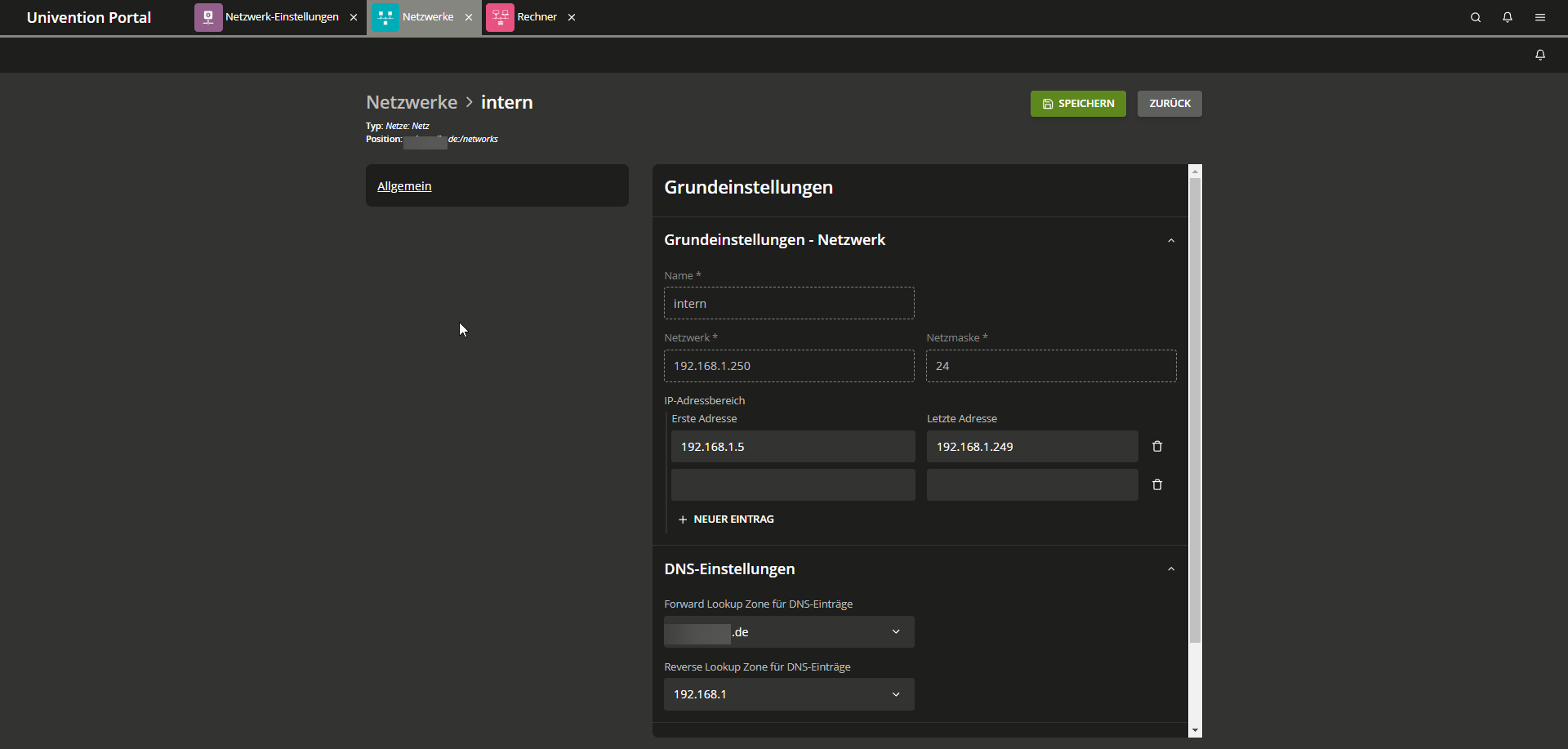Screen dimensions: 1568x749
Task: Delete the 192.168.1.5 address range row
Action: [x=1157, y=447]
